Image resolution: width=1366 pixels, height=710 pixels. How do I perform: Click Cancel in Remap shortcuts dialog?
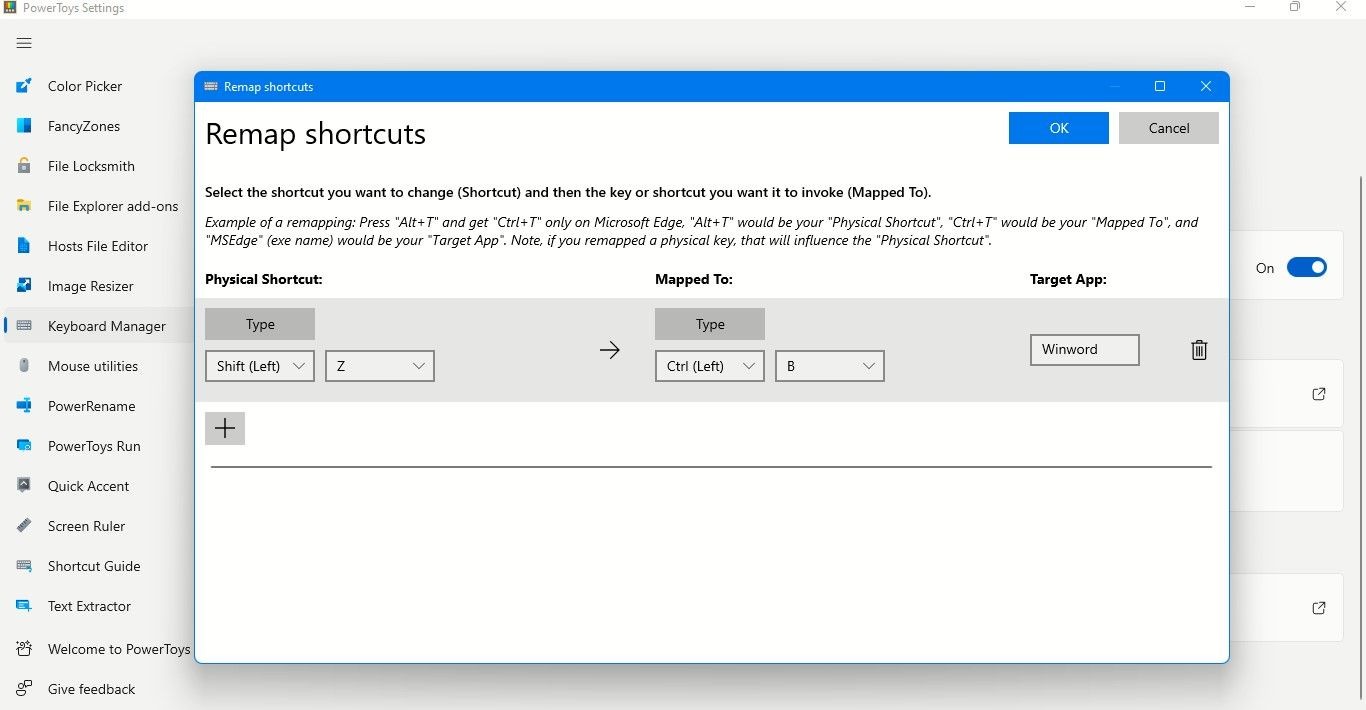coord(1169,128)
